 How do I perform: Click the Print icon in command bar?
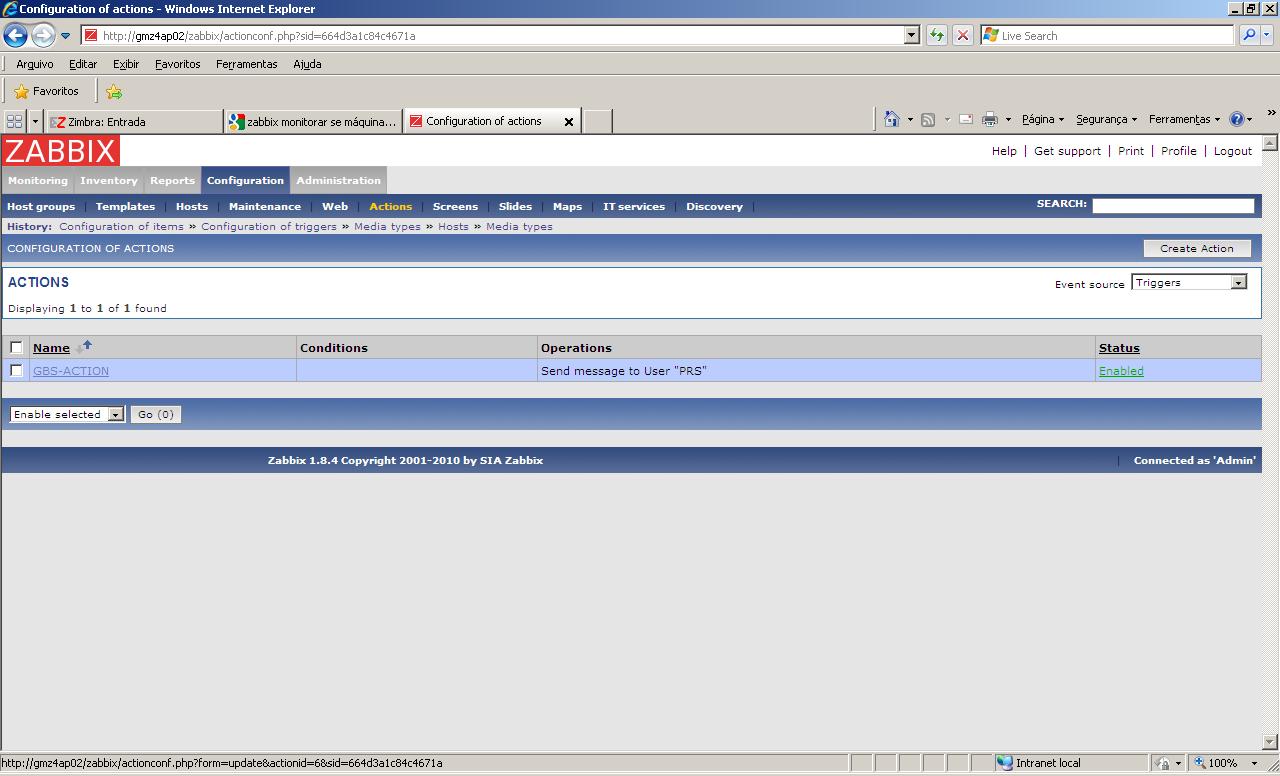point(990,120)
